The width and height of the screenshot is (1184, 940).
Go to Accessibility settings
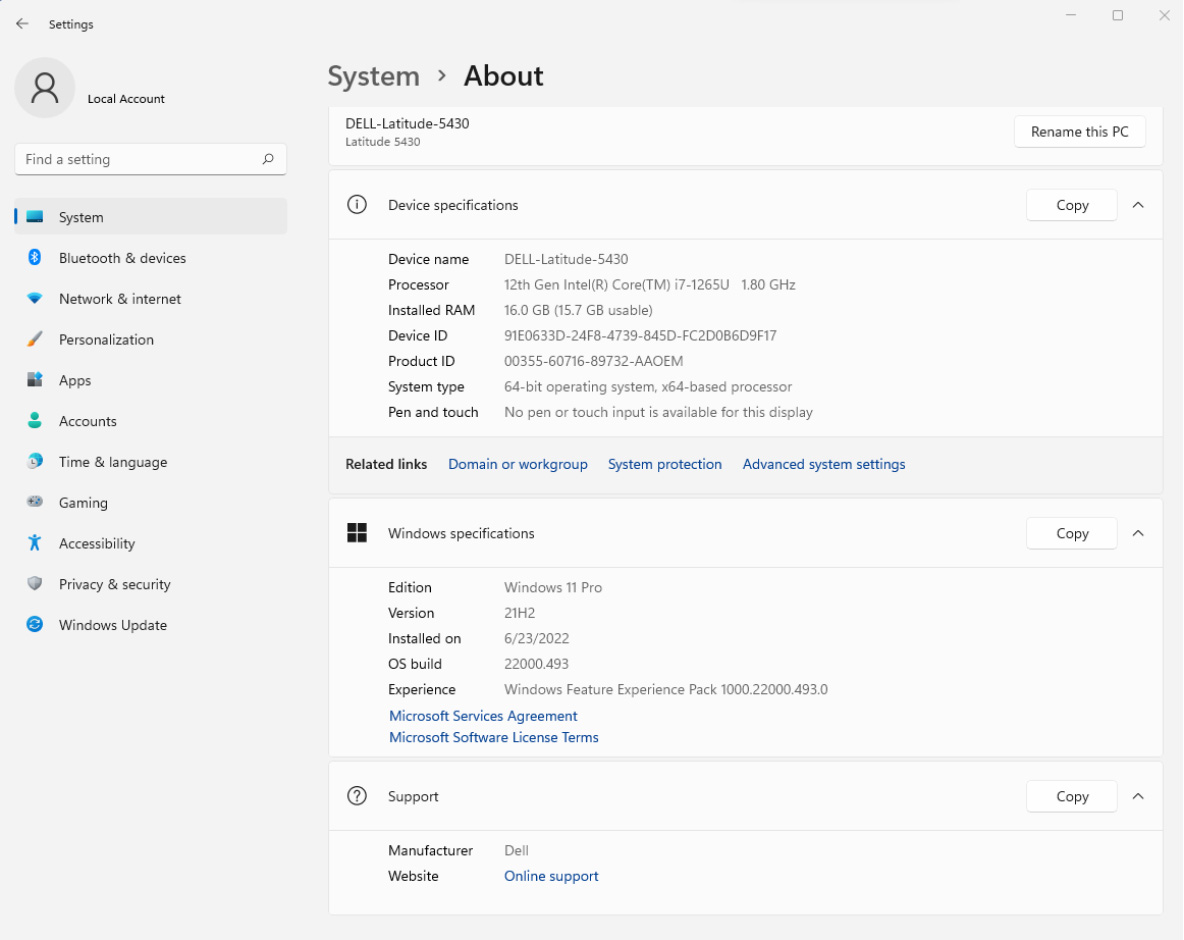(x=150, y=544)
